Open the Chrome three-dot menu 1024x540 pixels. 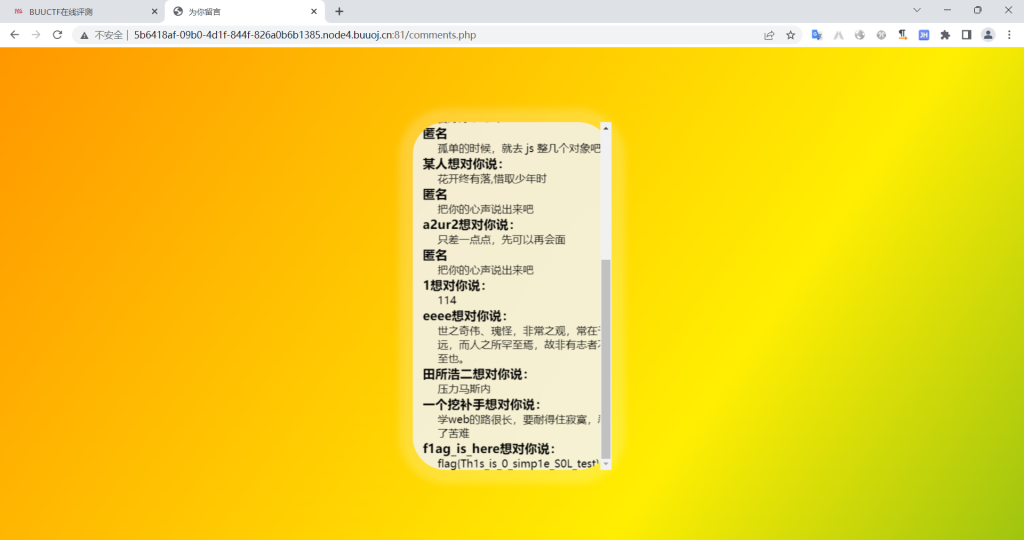[x=1009, y=34]
